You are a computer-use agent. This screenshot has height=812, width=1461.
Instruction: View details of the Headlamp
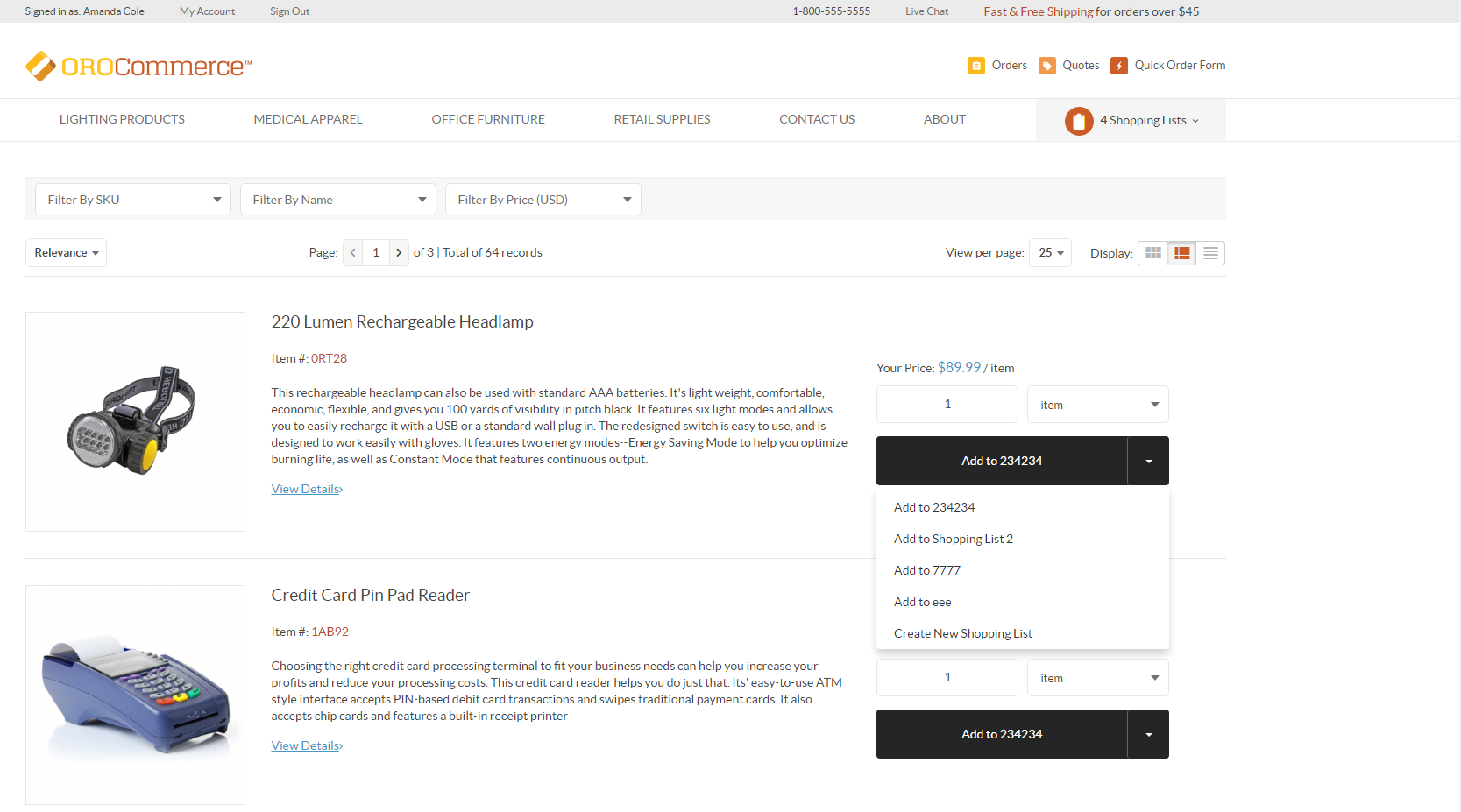pos(307,489)
